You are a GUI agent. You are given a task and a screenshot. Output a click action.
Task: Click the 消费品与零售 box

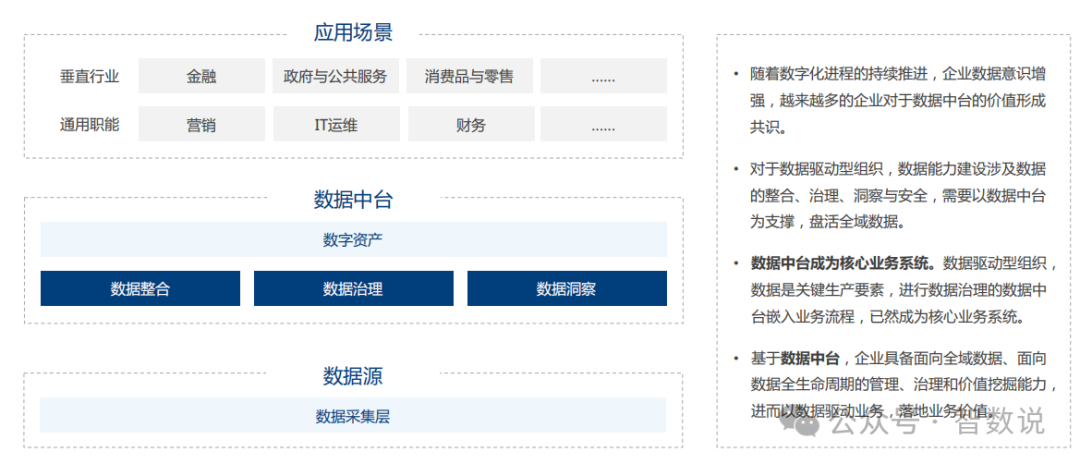coord(469,76)
